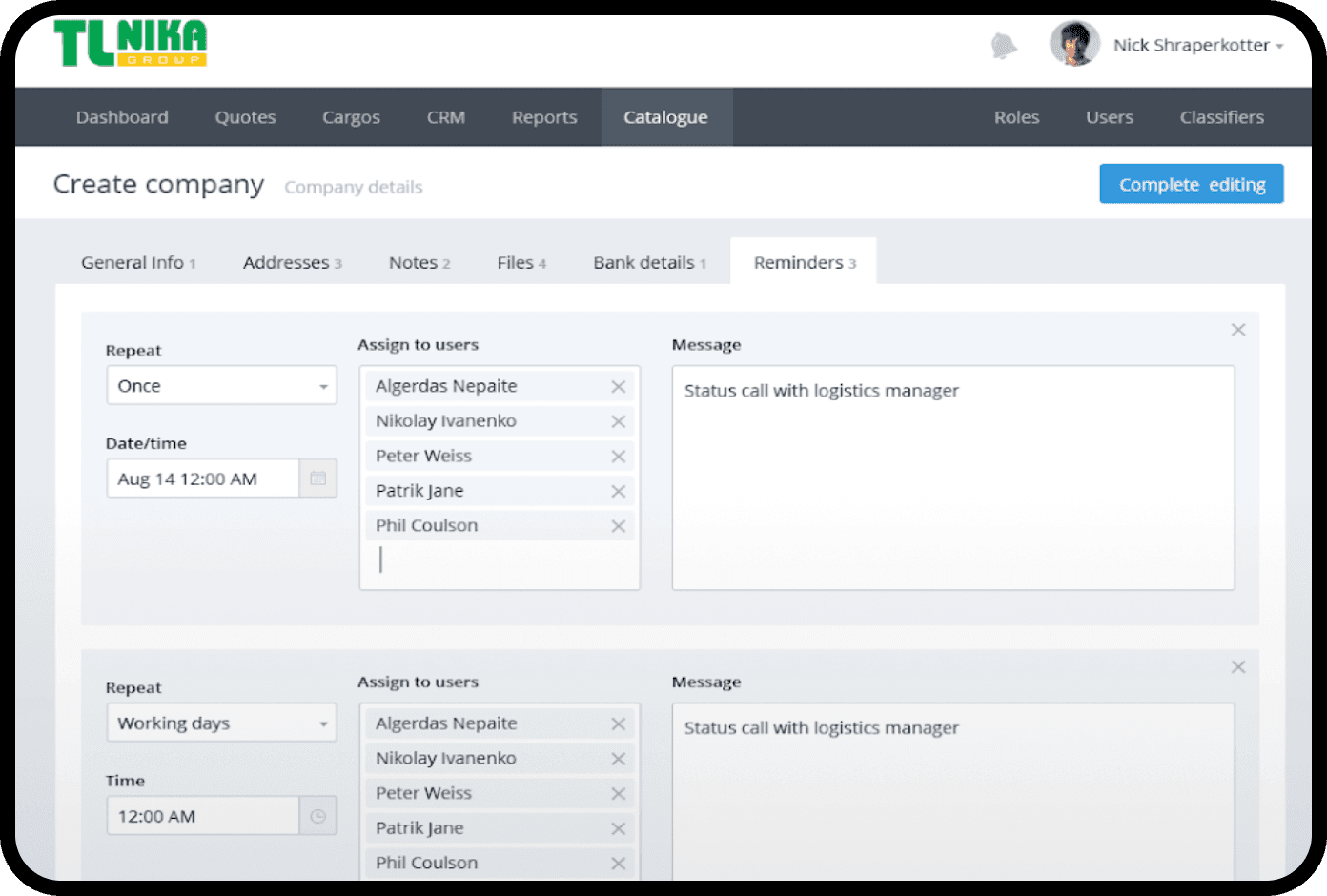The width and height of the screenshot is (1327, 896).
Task: Click the Complete editing button
Action: pos(1192,184)
